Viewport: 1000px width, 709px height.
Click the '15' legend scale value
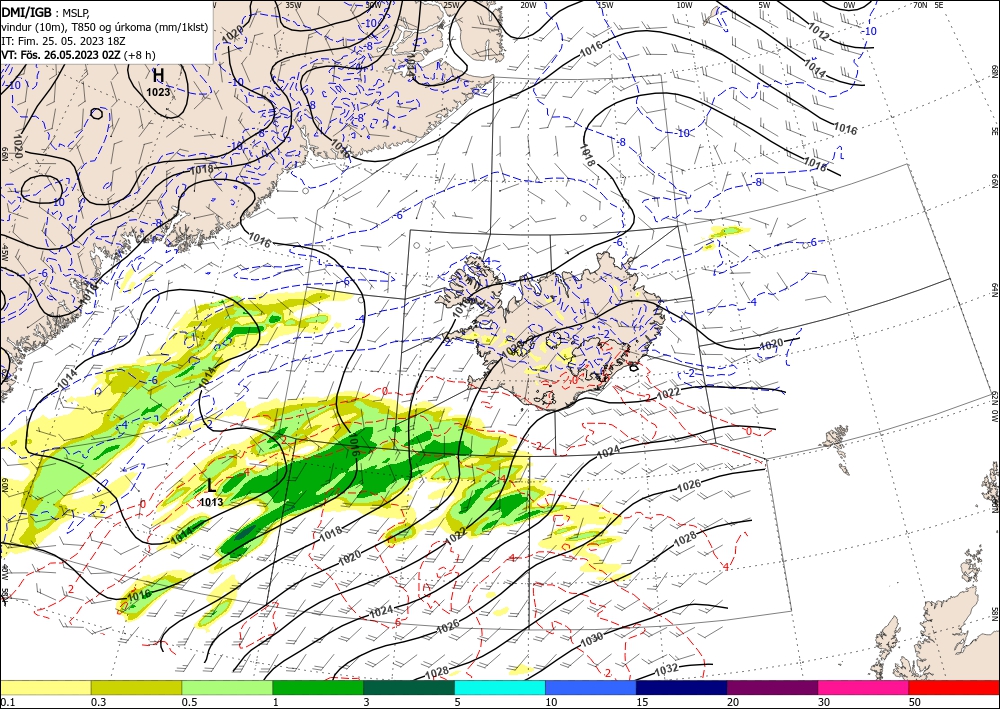(642, 702)
